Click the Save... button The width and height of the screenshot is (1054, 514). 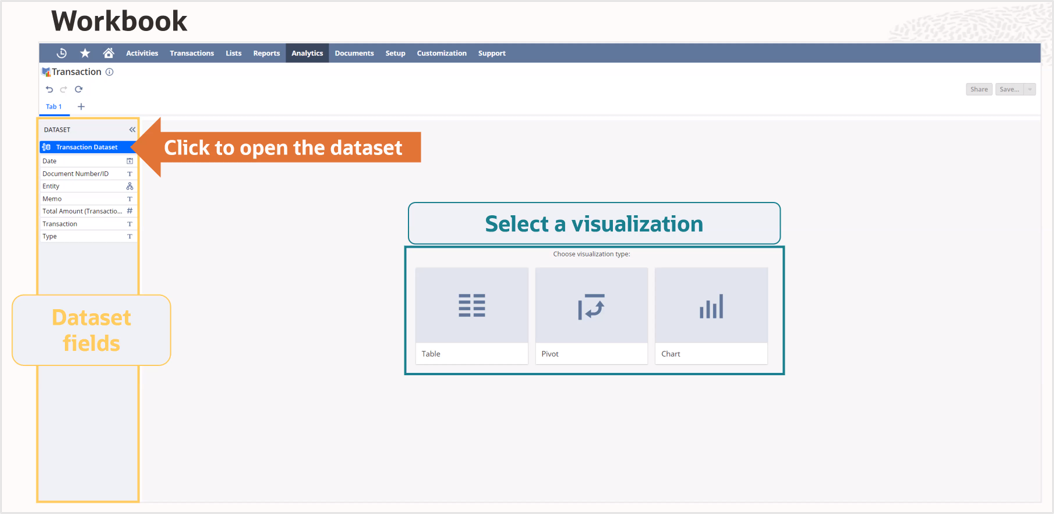point(1009,89)
